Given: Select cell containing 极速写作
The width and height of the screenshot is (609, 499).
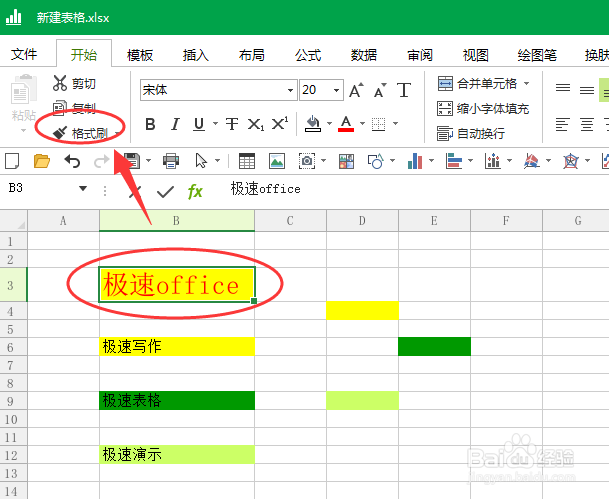Looking at the screenshot, I should (x=177, y=346).
